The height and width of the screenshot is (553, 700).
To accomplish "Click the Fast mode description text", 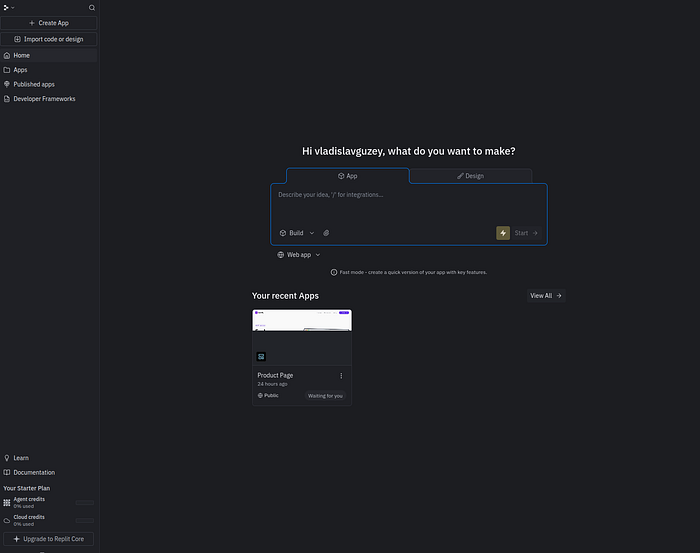I will pos(413,272).
